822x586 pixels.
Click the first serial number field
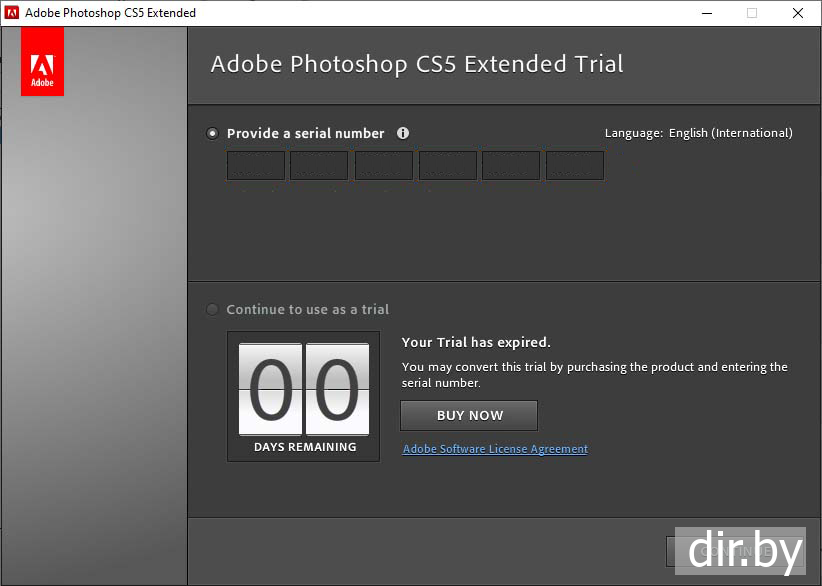[x=255, y=166]
